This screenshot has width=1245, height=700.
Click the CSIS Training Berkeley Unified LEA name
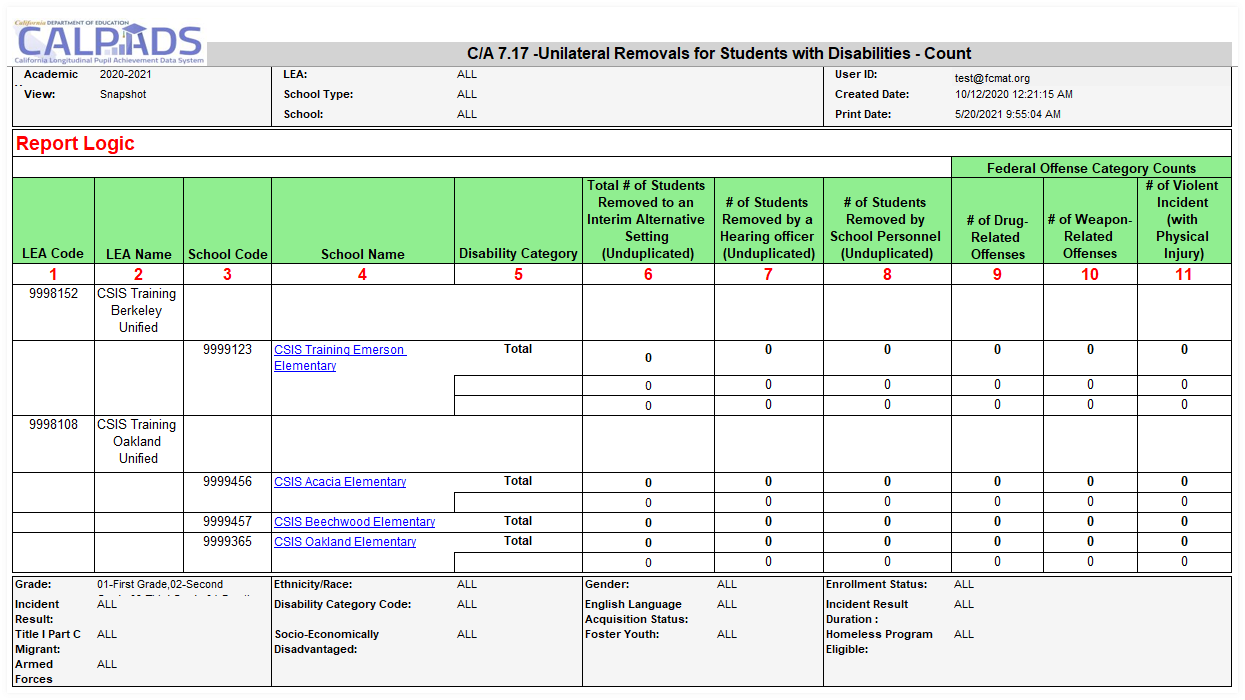[x=138, y=310]
